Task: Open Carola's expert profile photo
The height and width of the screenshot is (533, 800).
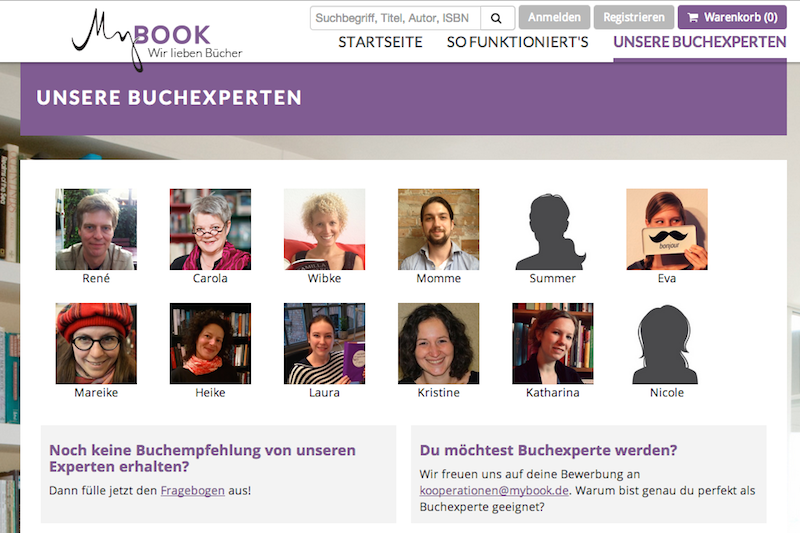Action: (x=210, y=230)
